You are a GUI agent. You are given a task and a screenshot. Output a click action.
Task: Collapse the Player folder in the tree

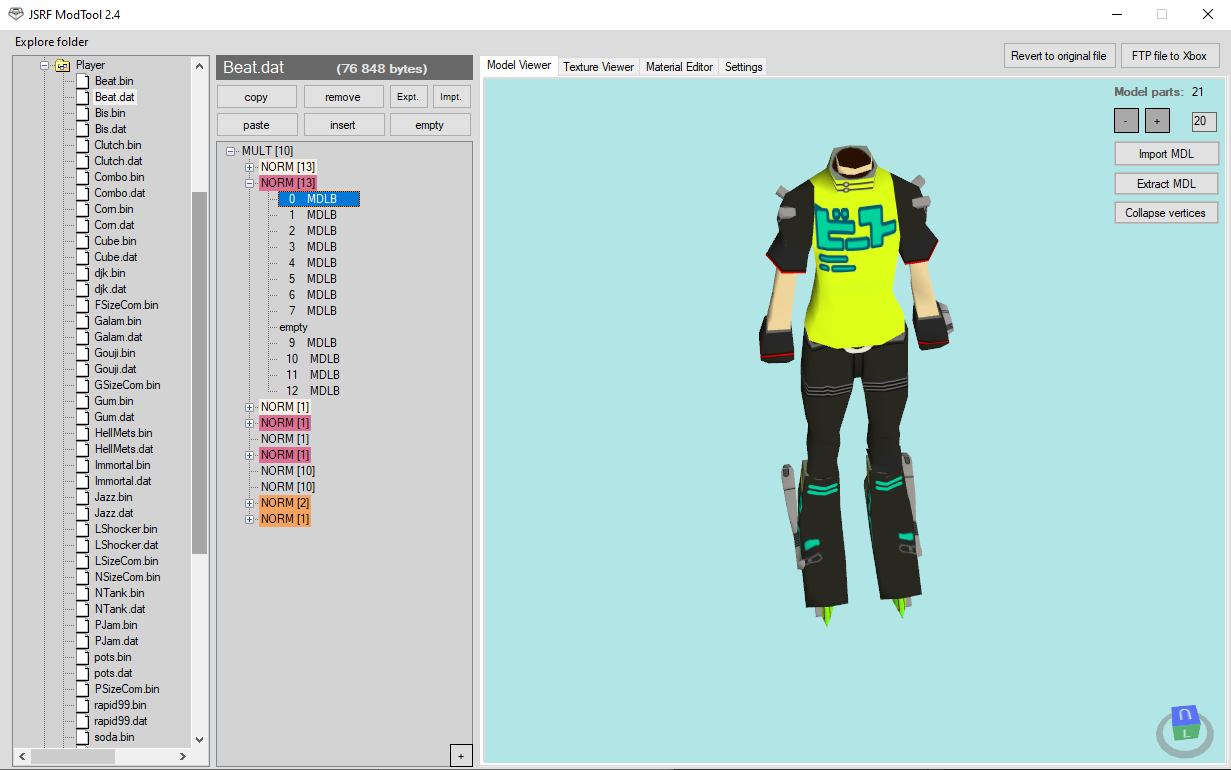tap(44, 65)
